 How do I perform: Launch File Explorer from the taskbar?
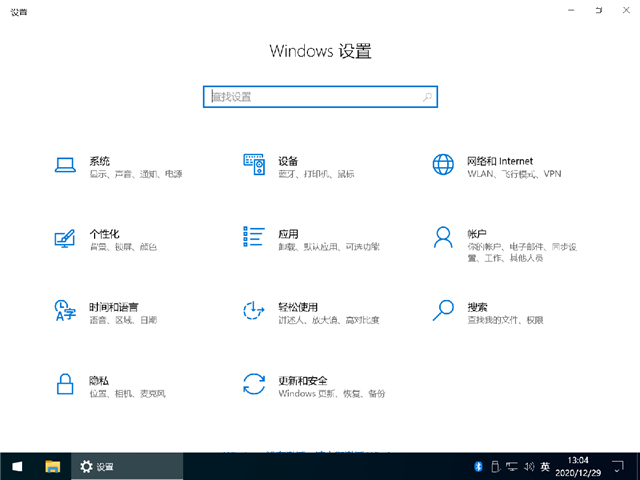[x=53, y=466]
